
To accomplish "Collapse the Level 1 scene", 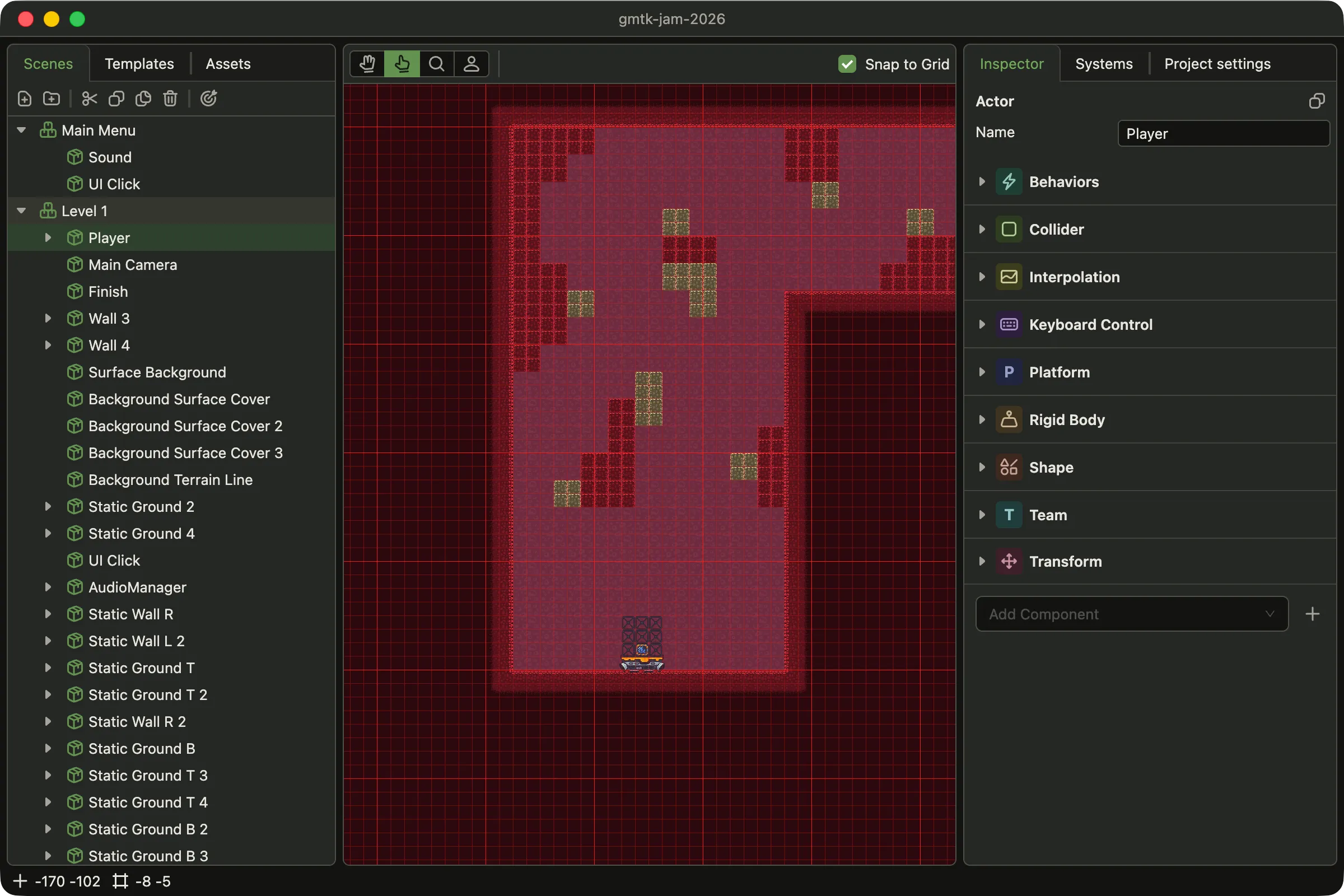I will [x=22, y=211].
